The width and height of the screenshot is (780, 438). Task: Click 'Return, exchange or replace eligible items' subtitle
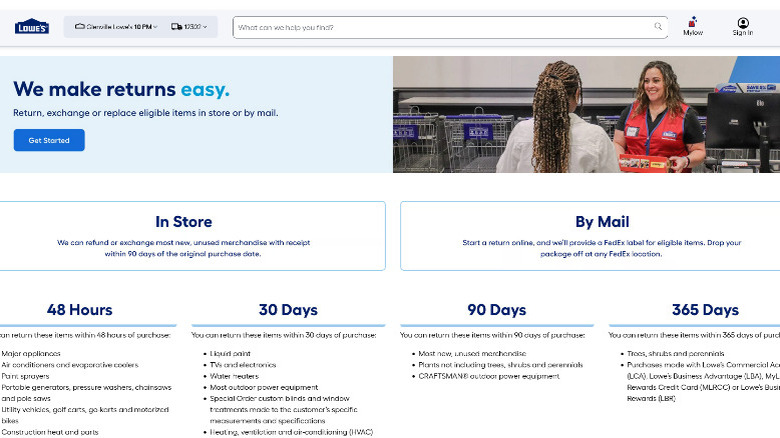tap(145, 113)
